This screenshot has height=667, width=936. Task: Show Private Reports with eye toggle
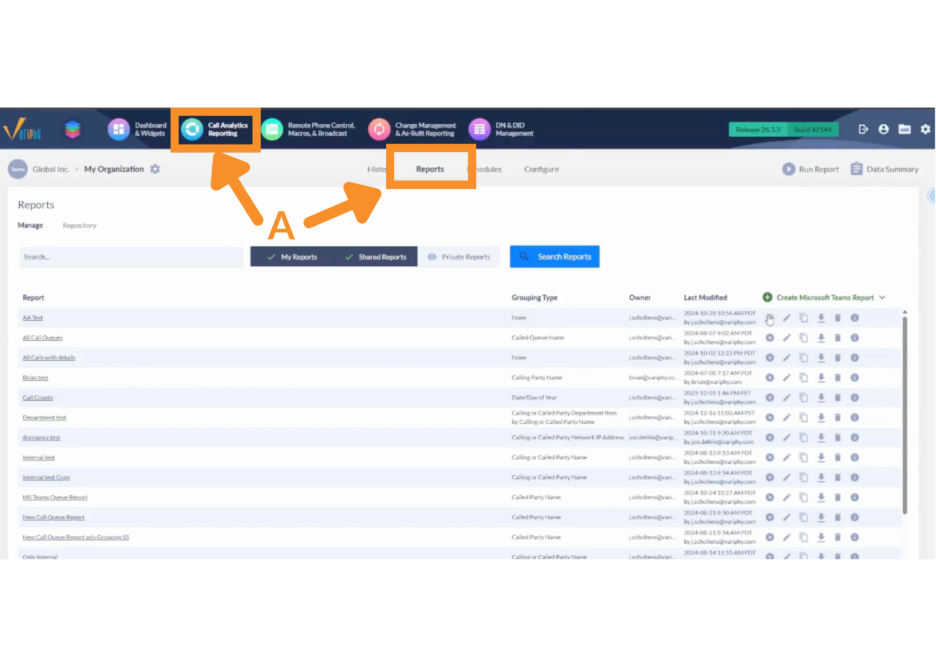point(459,257)
